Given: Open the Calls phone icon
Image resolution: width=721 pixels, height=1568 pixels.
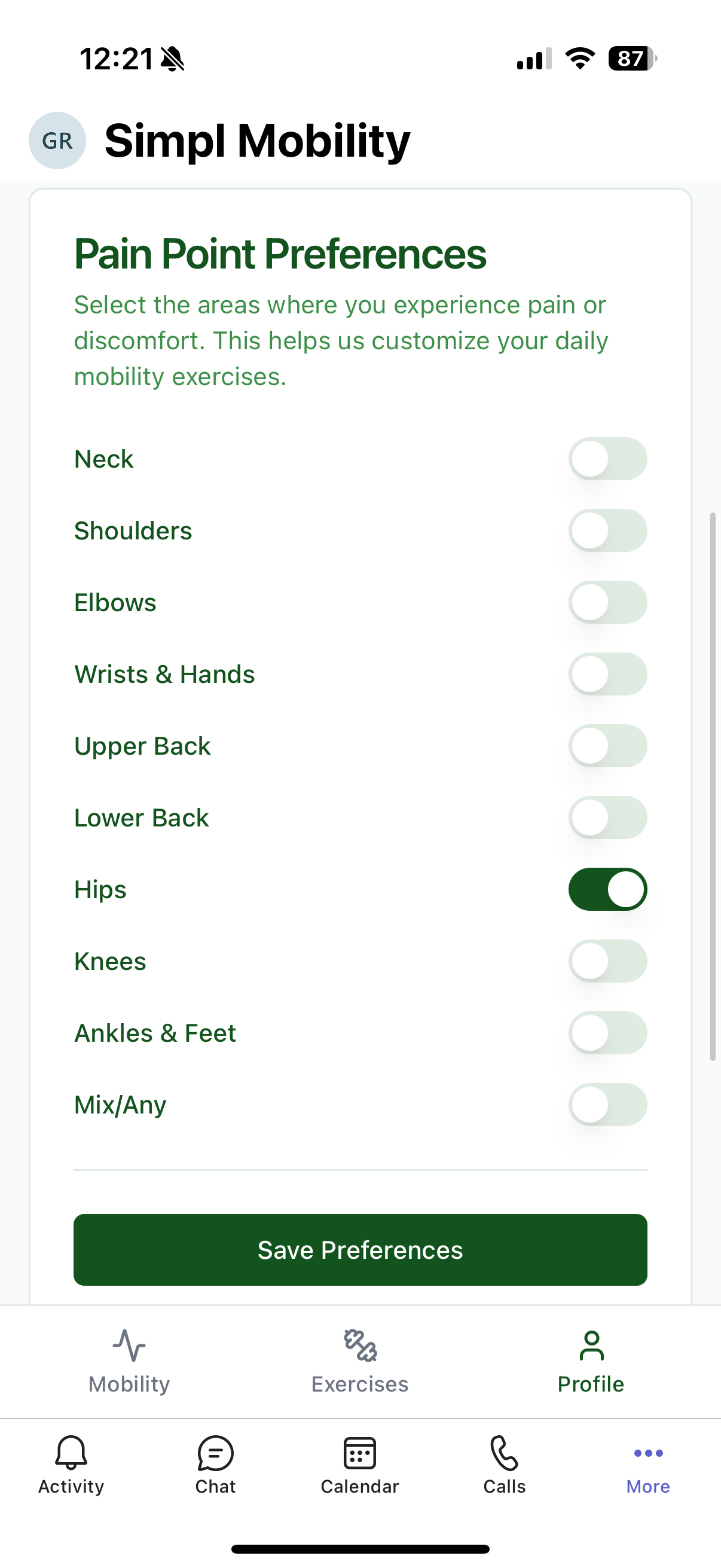Looking at the screenshot, I should pos(505,1453).
